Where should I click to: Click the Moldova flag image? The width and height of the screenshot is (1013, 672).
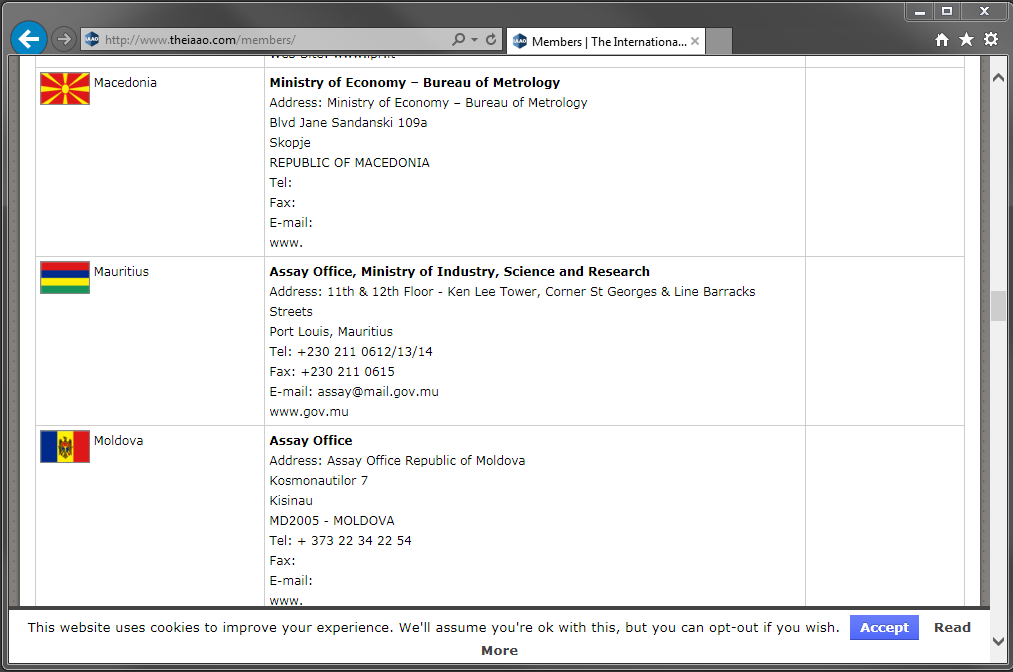coord(65,446)
